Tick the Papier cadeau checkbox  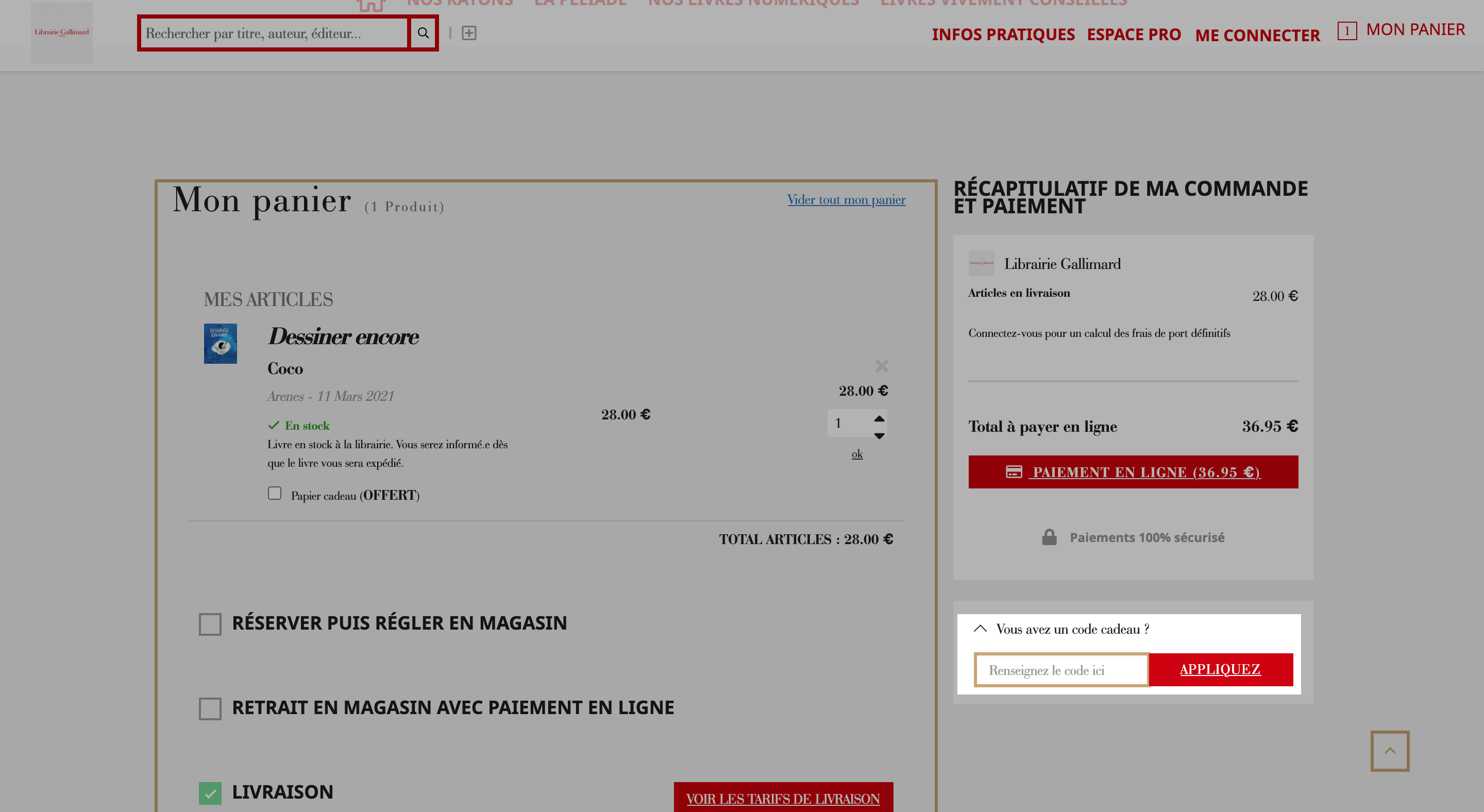click(274, 493)
